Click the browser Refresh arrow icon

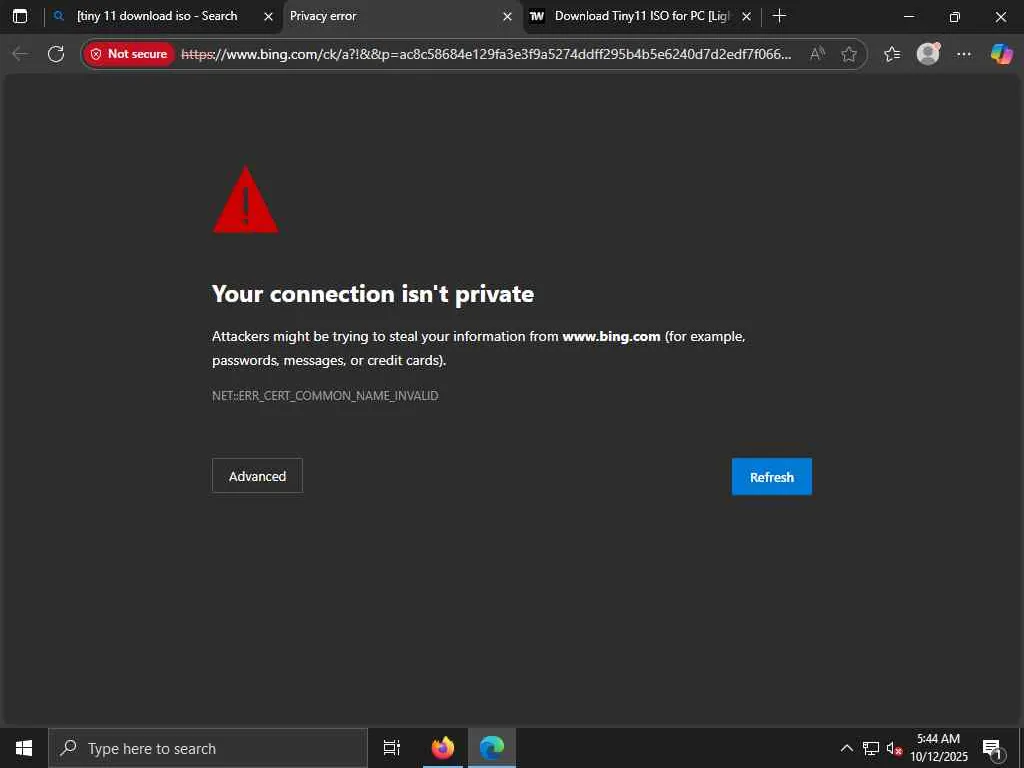tap(56, 54)
